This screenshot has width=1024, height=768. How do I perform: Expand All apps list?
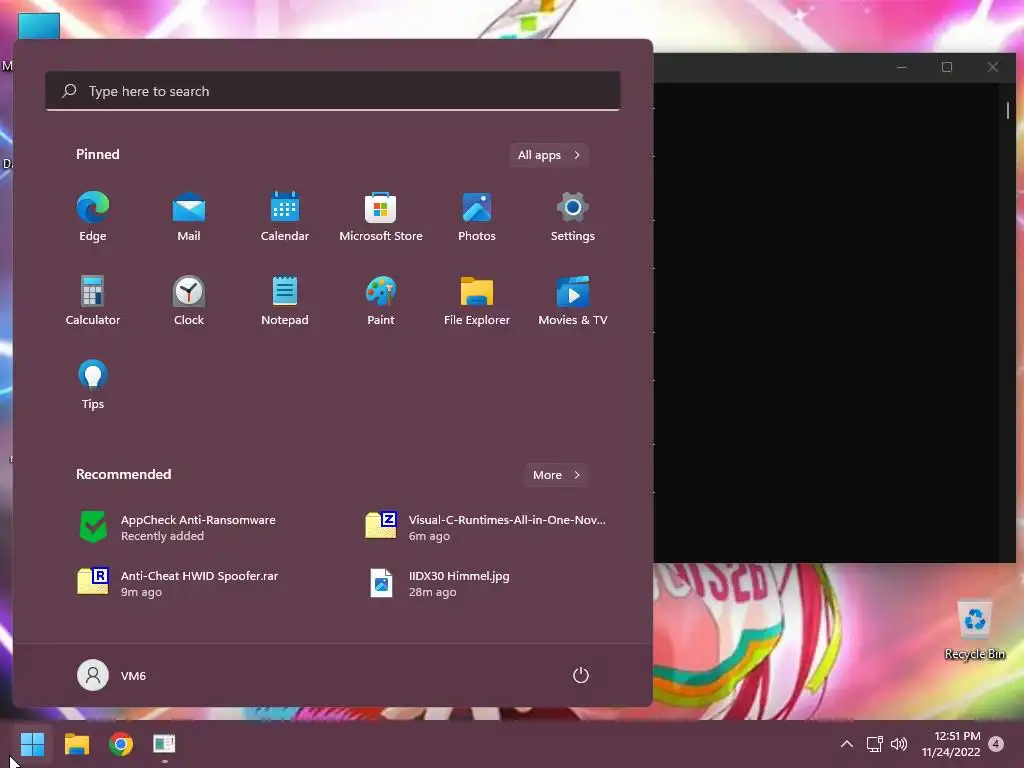[x=549, y=155]
